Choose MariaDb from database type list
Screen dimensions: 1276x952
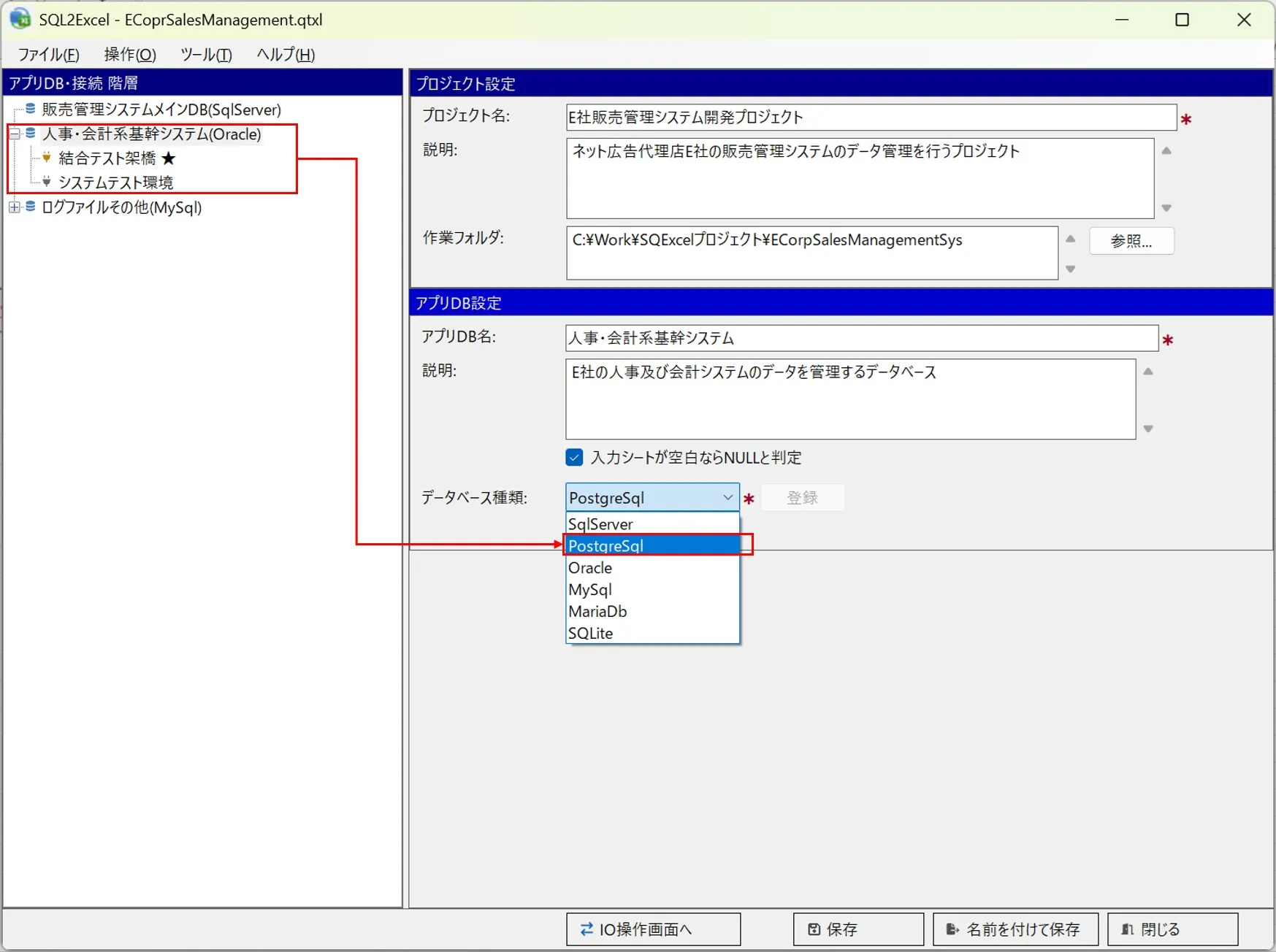click(x=653, y=611)
